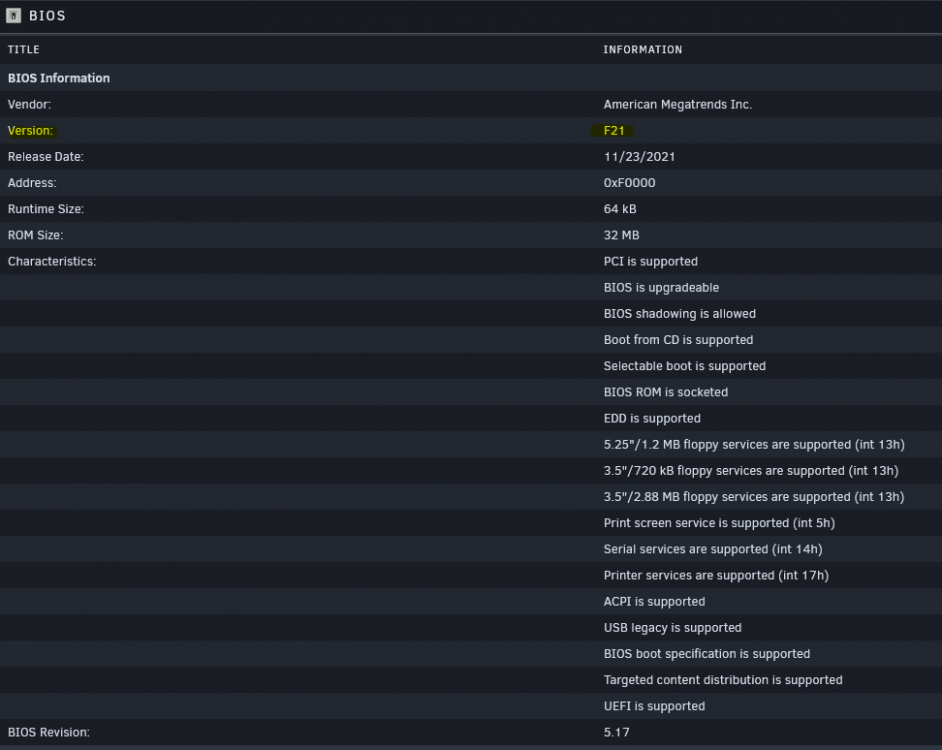Screen dimensions: 942x750
Task: Select the TITLE column header
Action: point(23,50)
